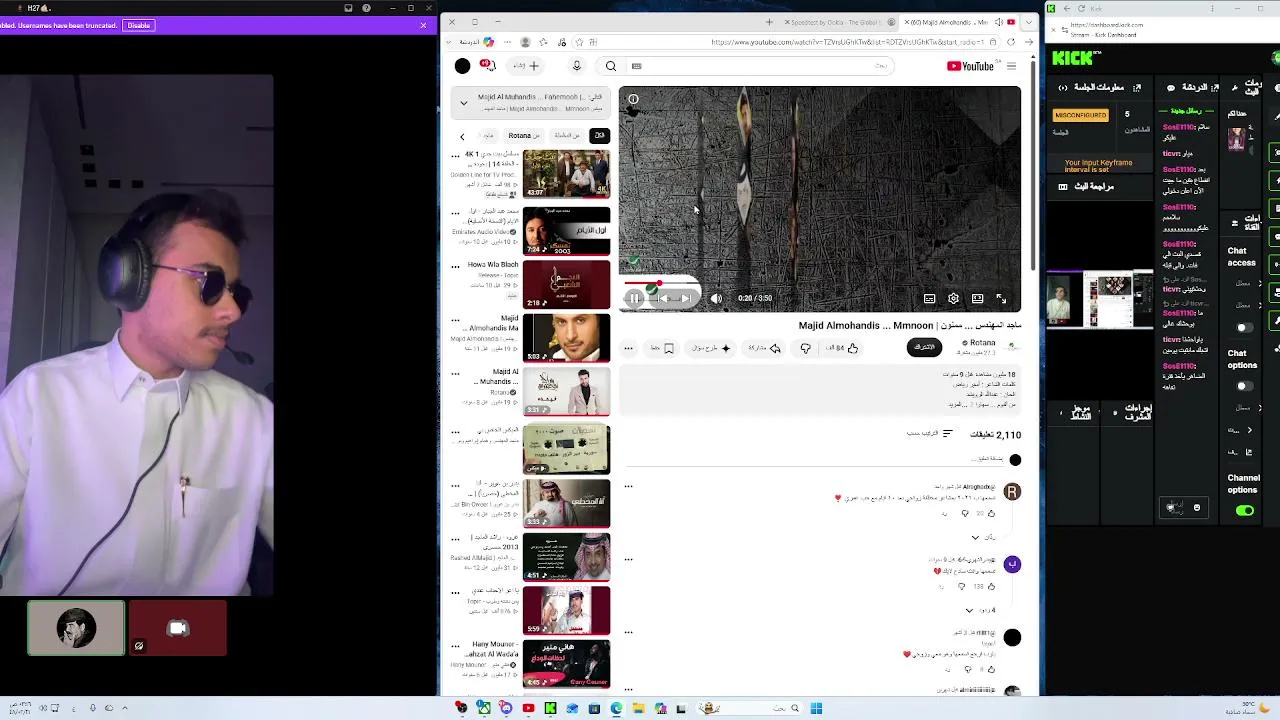Start voice search with microphone icon

click(576, 66)
